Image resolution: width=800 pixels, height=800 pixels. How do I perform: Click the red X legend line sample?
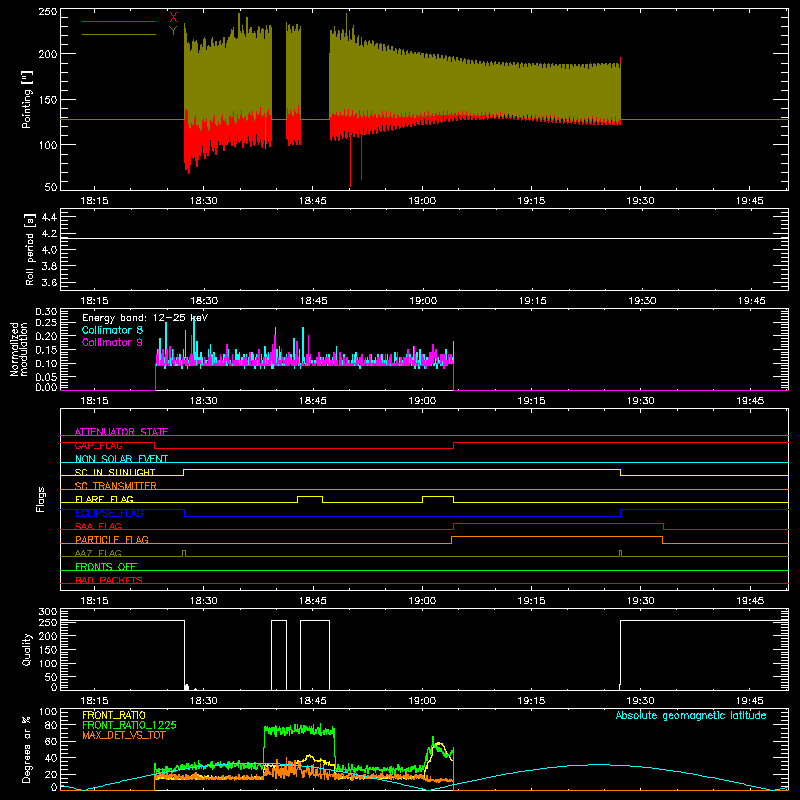119,21
